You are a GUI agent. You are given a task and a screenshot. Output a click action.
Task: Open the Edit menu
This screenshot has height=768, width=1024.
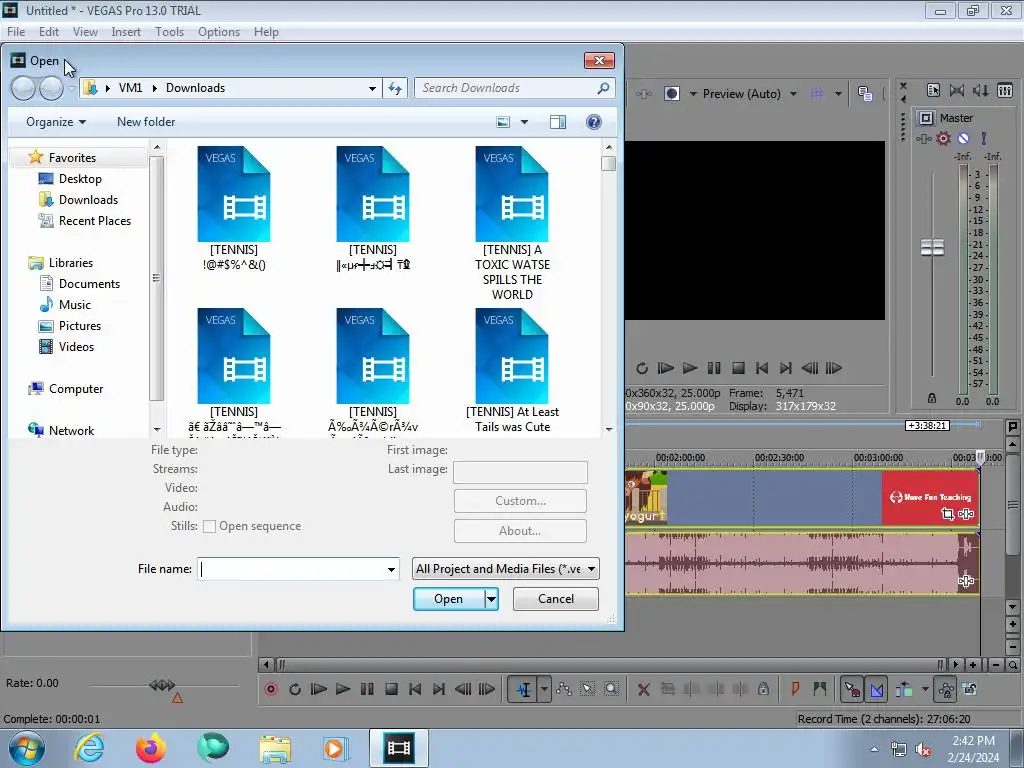coord(48,32)
